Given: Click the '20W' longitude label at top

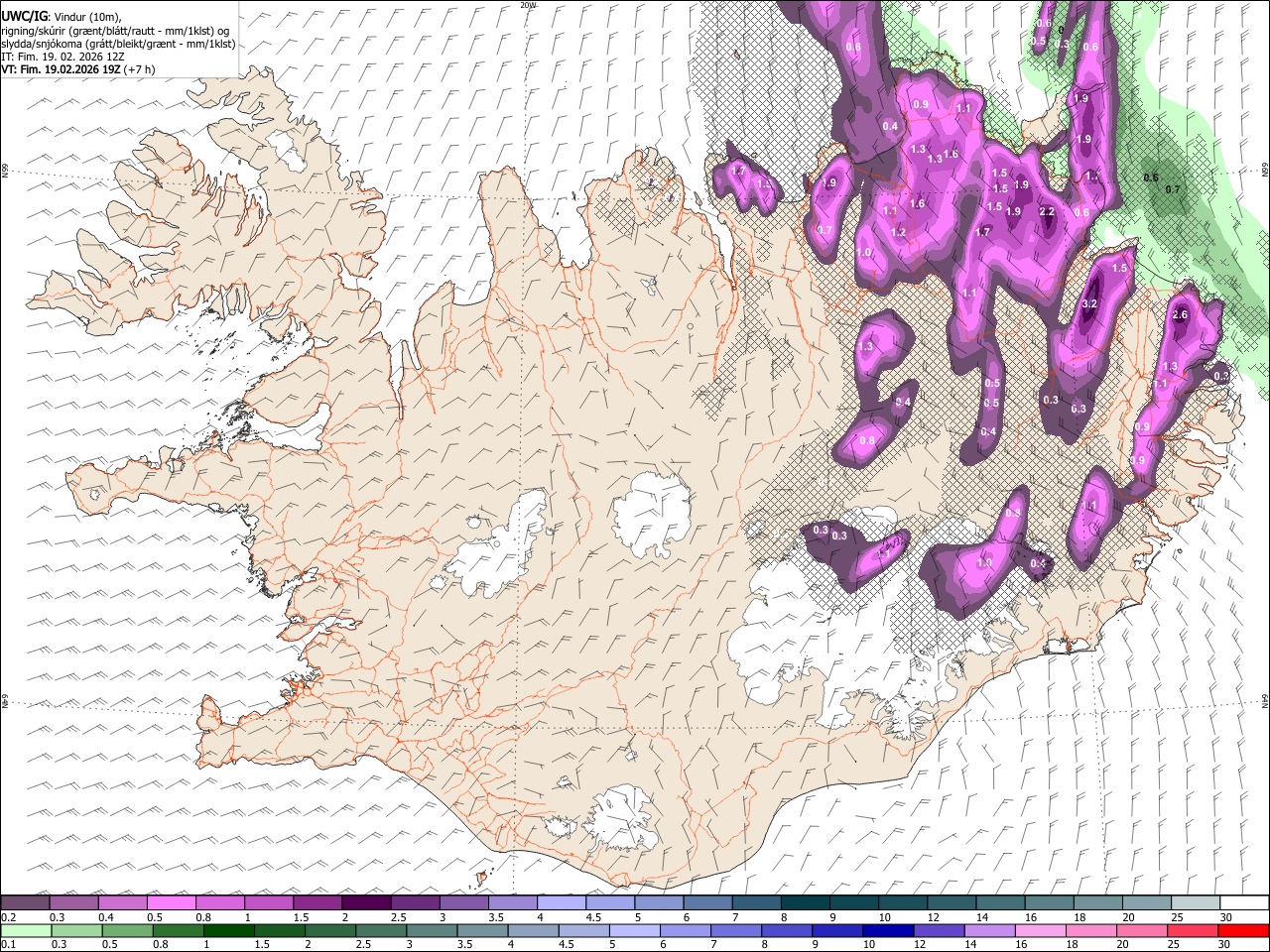Looking at the screenshot, I should (528, 5).
